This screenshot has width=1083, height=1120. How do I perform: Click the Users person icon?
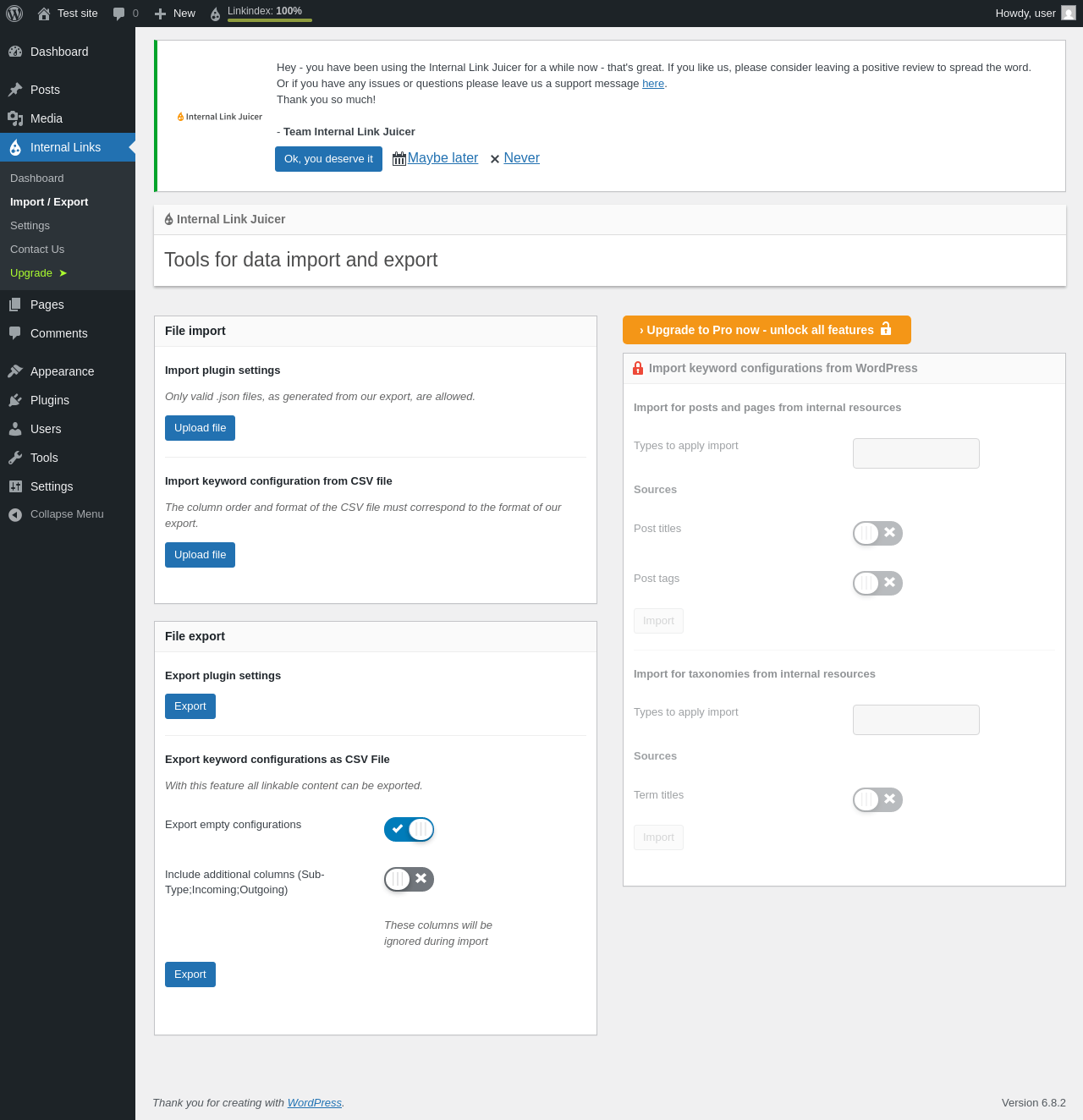15,429
